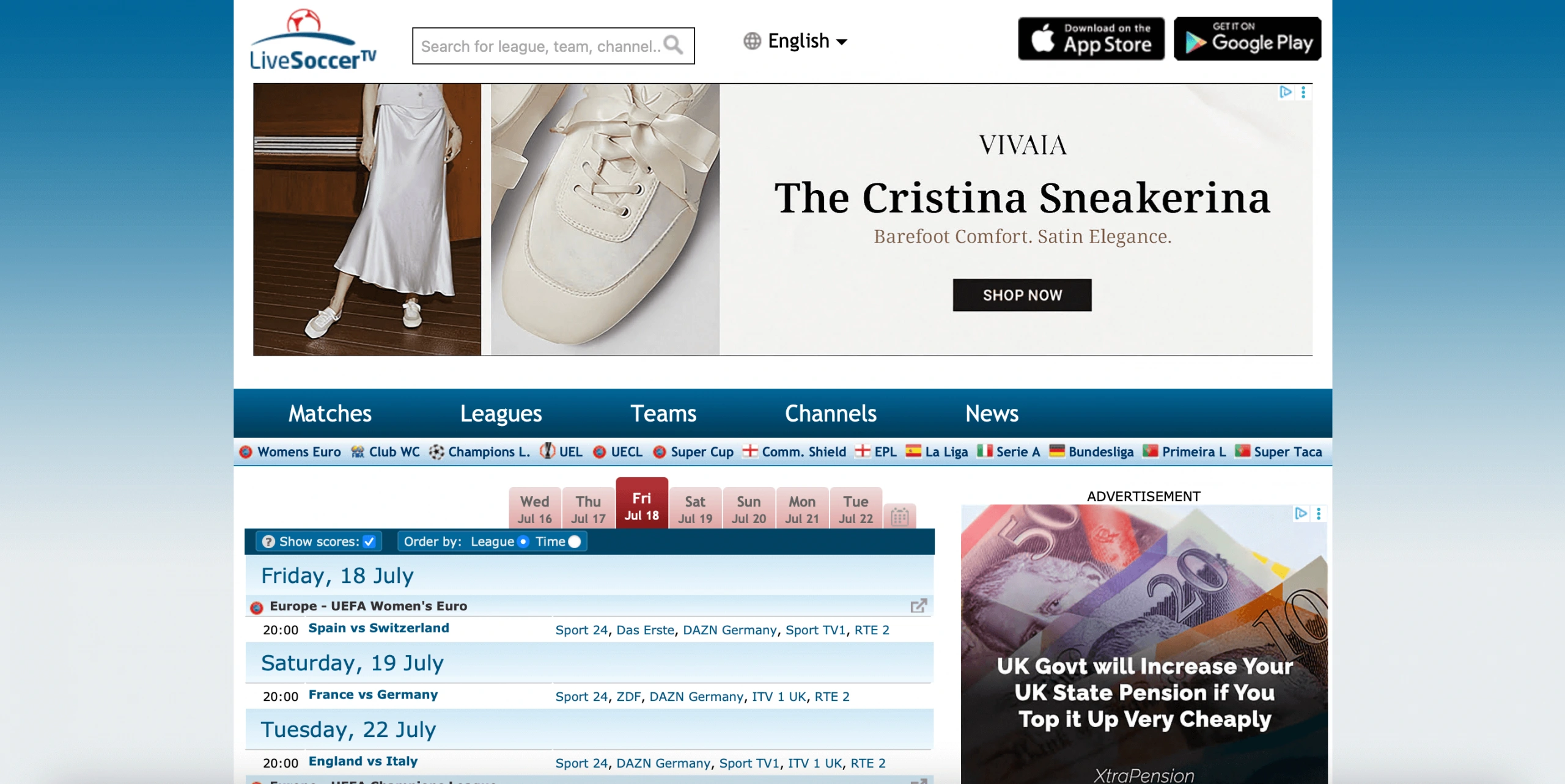
Task: Open the calendar date picker icon
Action: pos(899,517)
